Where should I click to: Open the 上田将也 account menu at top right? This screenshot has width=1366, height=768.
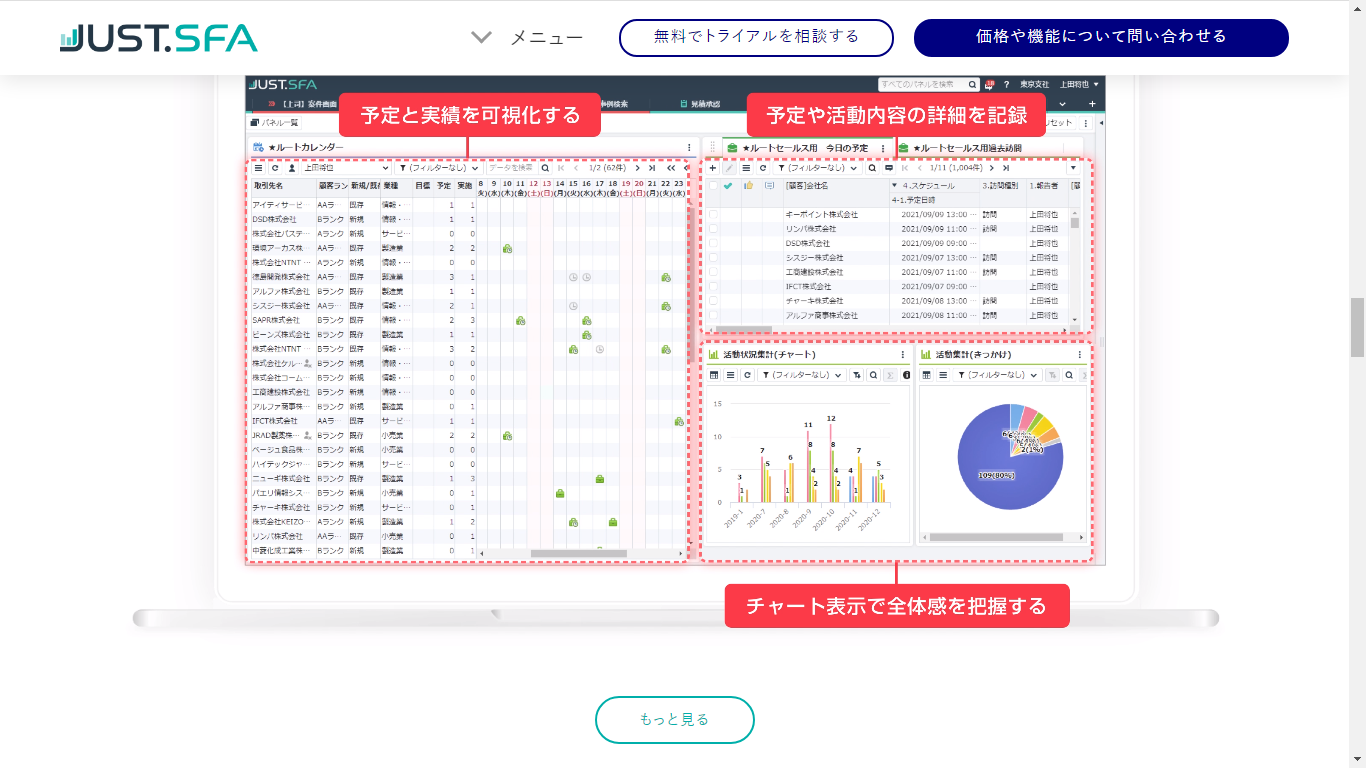tap(1080, 85)
